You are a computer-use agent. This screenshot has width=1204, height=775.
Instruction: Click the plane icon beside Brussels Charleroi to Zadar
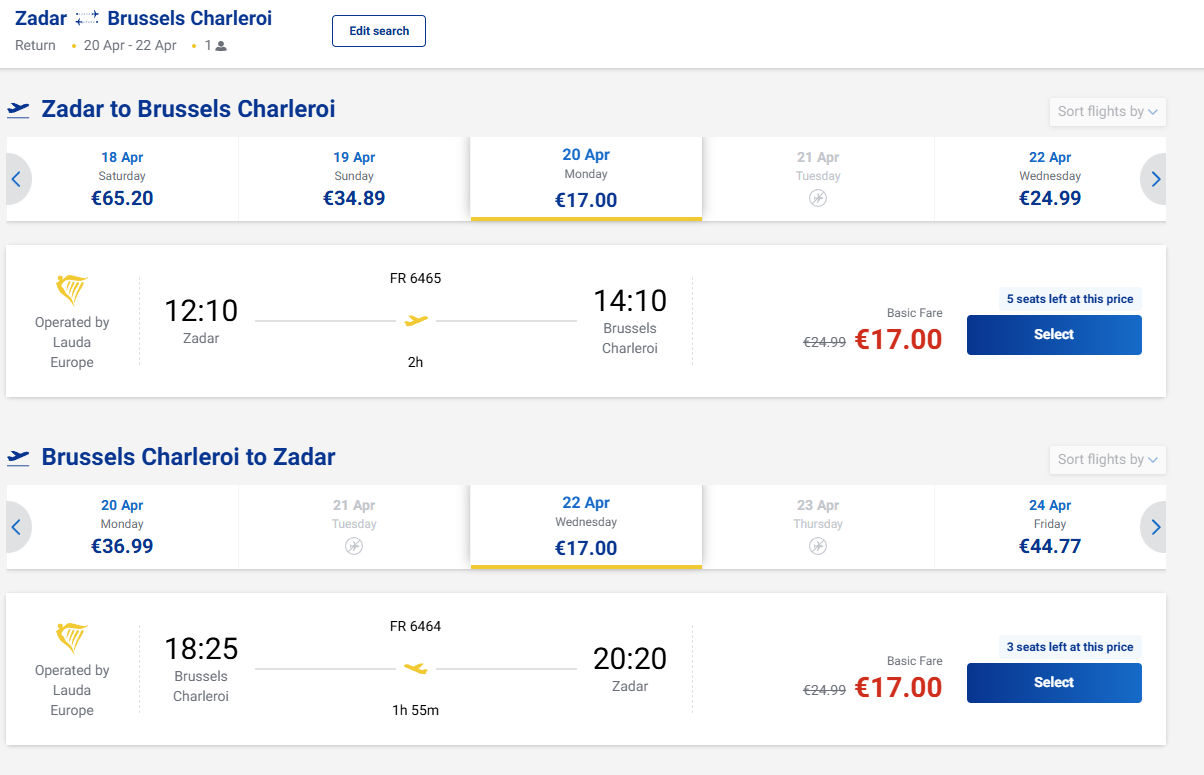coord(18,457)
